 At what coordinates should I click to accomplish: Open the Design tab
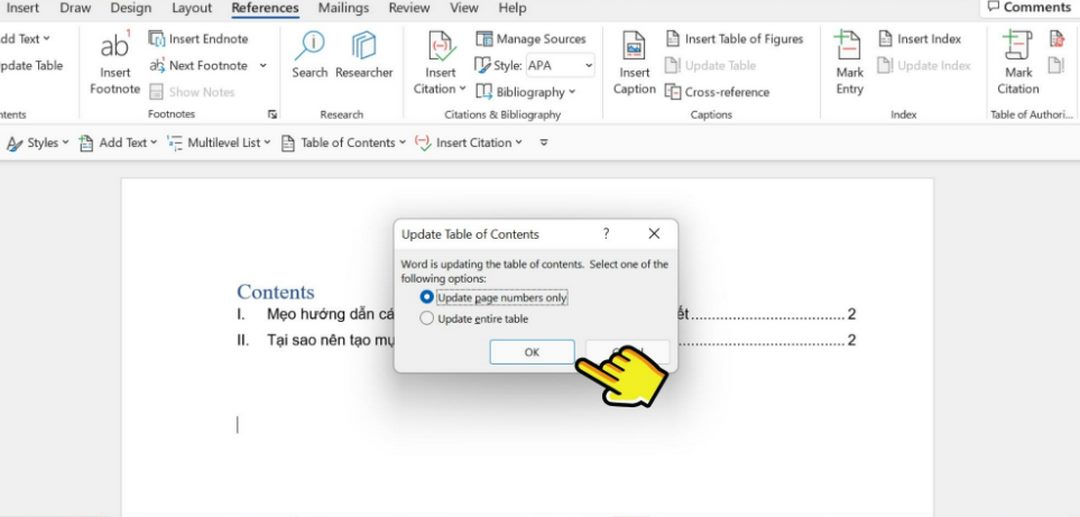pyautogui.click(x=131, y=8)
